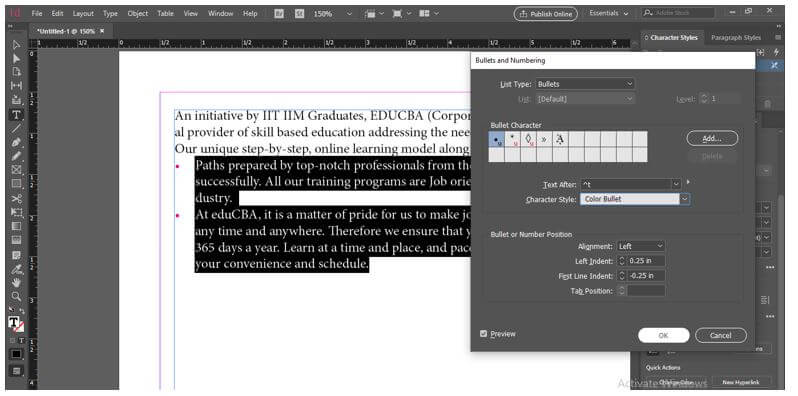Select the Rectangle Frame tool
The width and height of the screenshot is (798, 396).
pyautogui.click(x=16, y=170)
